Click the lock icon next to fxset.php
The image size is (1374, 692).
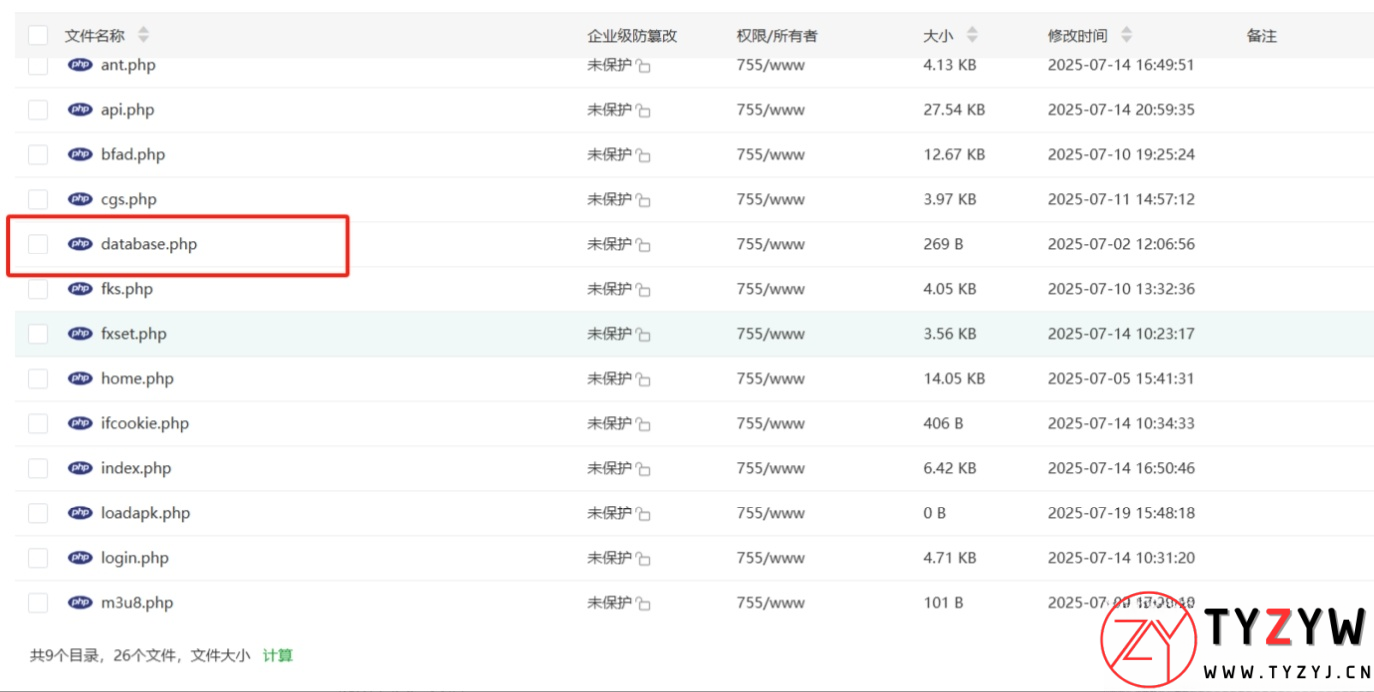tap(641, 334)
